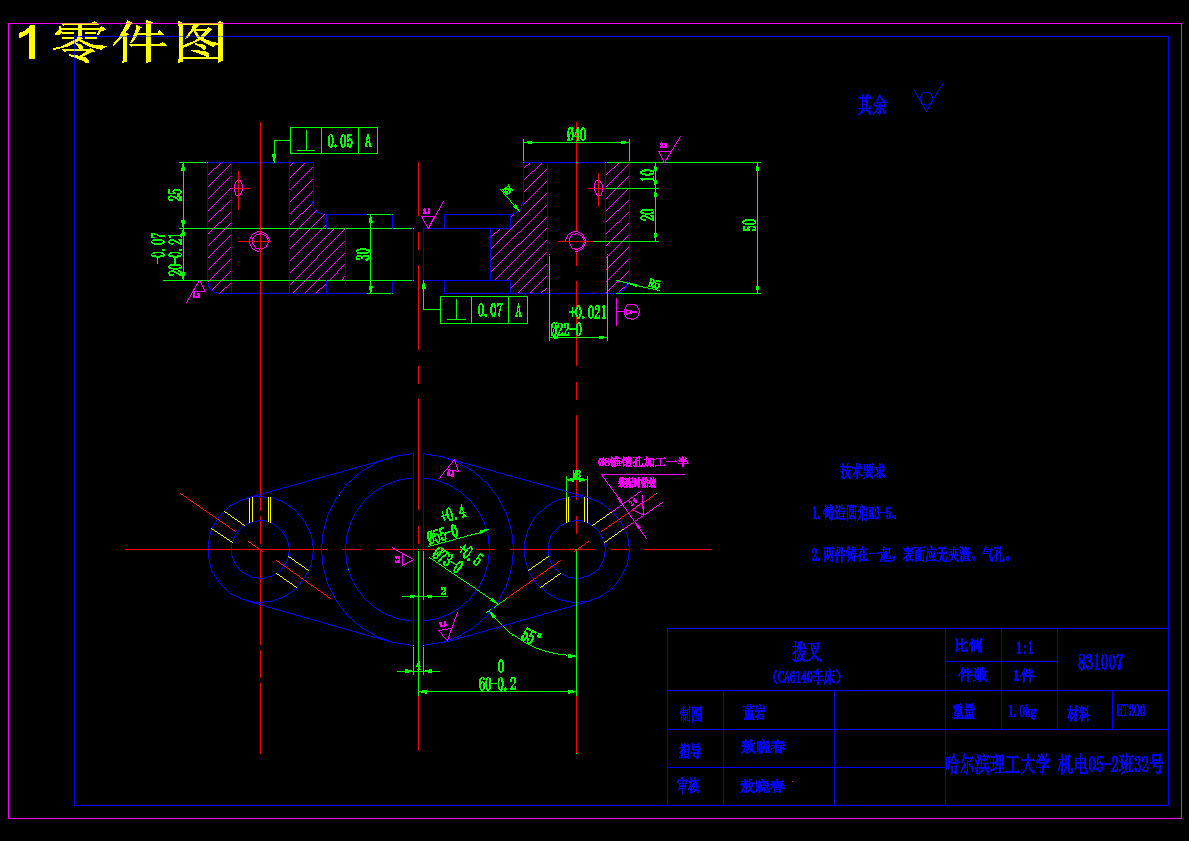The image size is (1189, 841).
Task: Select the name beside '审核'
Action: tap(764, 786)
